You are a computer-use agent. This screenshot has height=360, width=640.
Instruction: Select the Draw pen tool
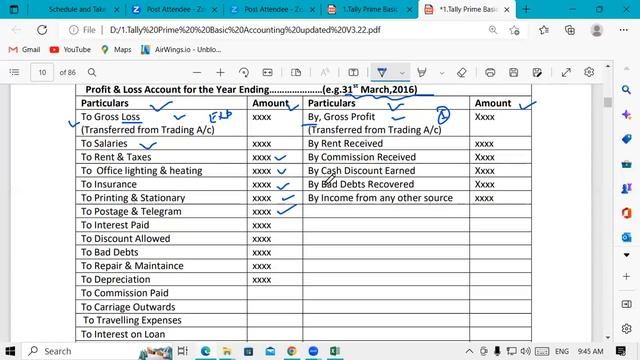click(382, 72)
